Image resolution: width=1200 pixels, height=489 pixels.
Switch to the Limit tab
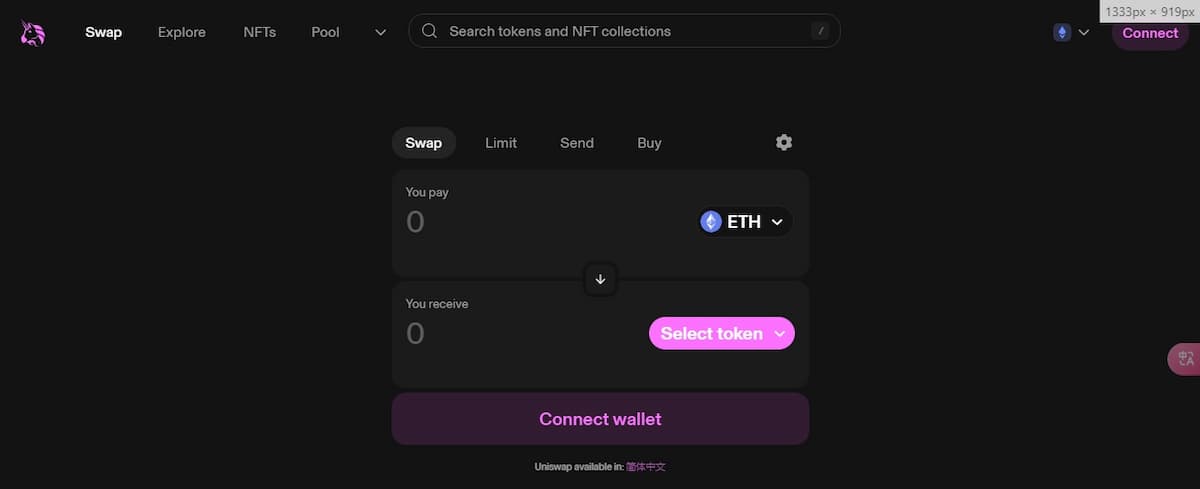click(501, 143)
